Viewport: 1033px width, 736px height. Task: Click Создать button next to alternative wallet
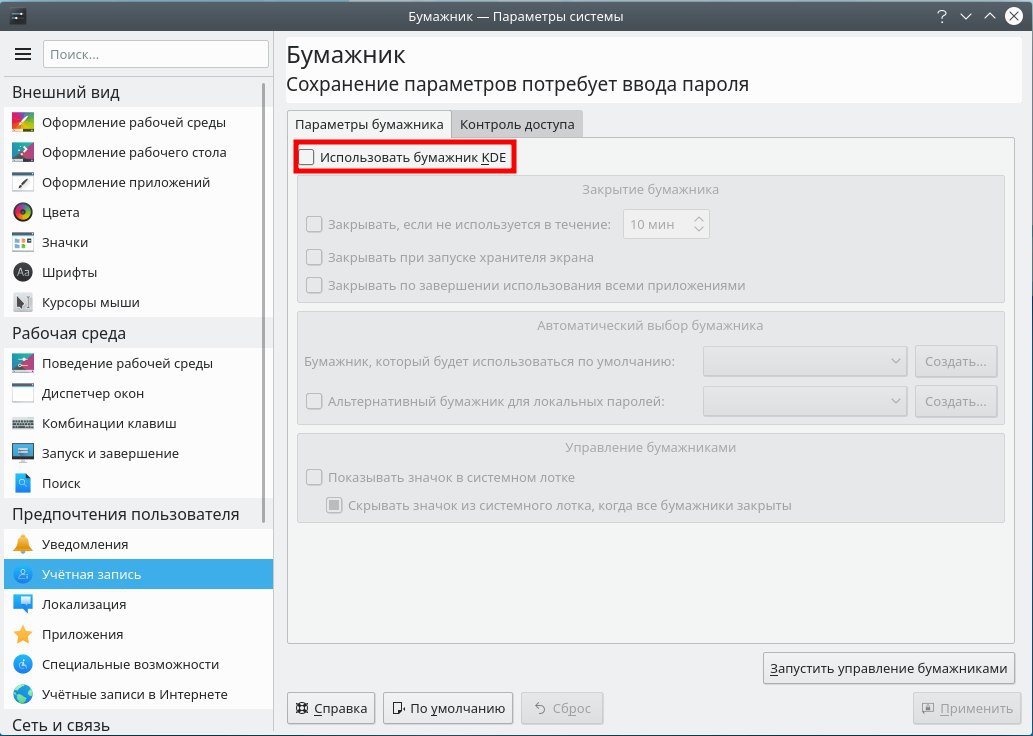tap(956, 401)
